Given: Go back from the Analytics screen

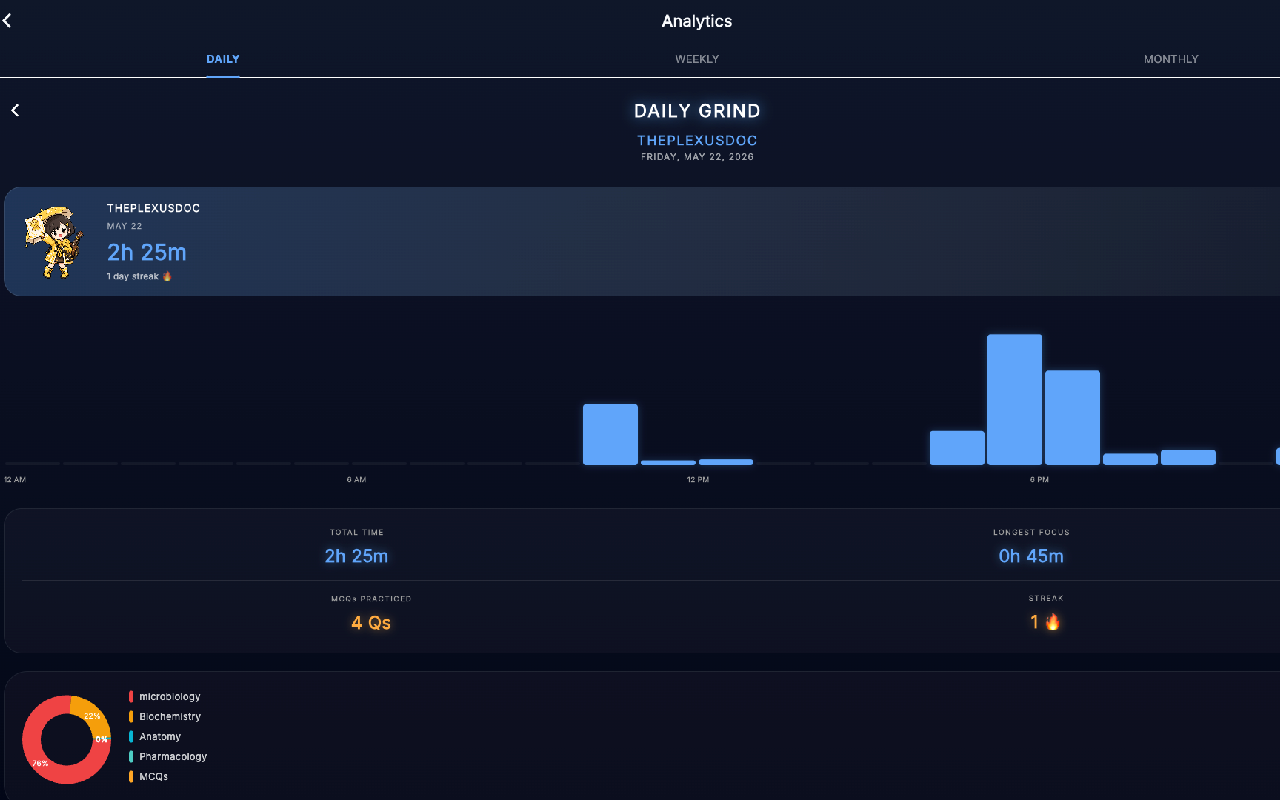Looking at the screenshot, I should [x=7, y=20].
